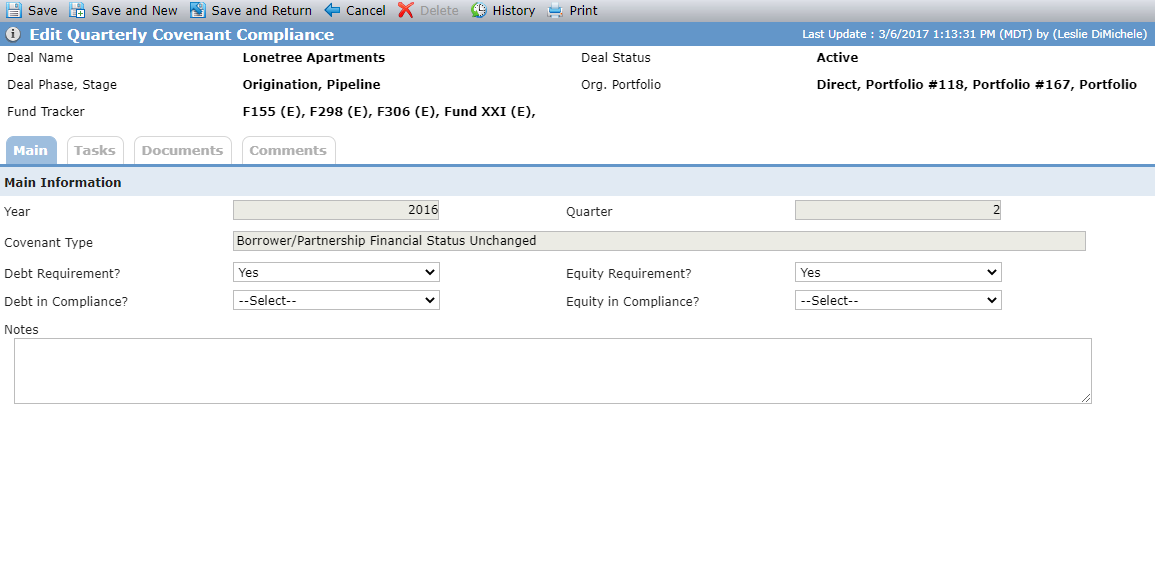Viewport: 1155px width, 564px height.
Task: Click the Last Update timestamp text
Action: (975, 35)
